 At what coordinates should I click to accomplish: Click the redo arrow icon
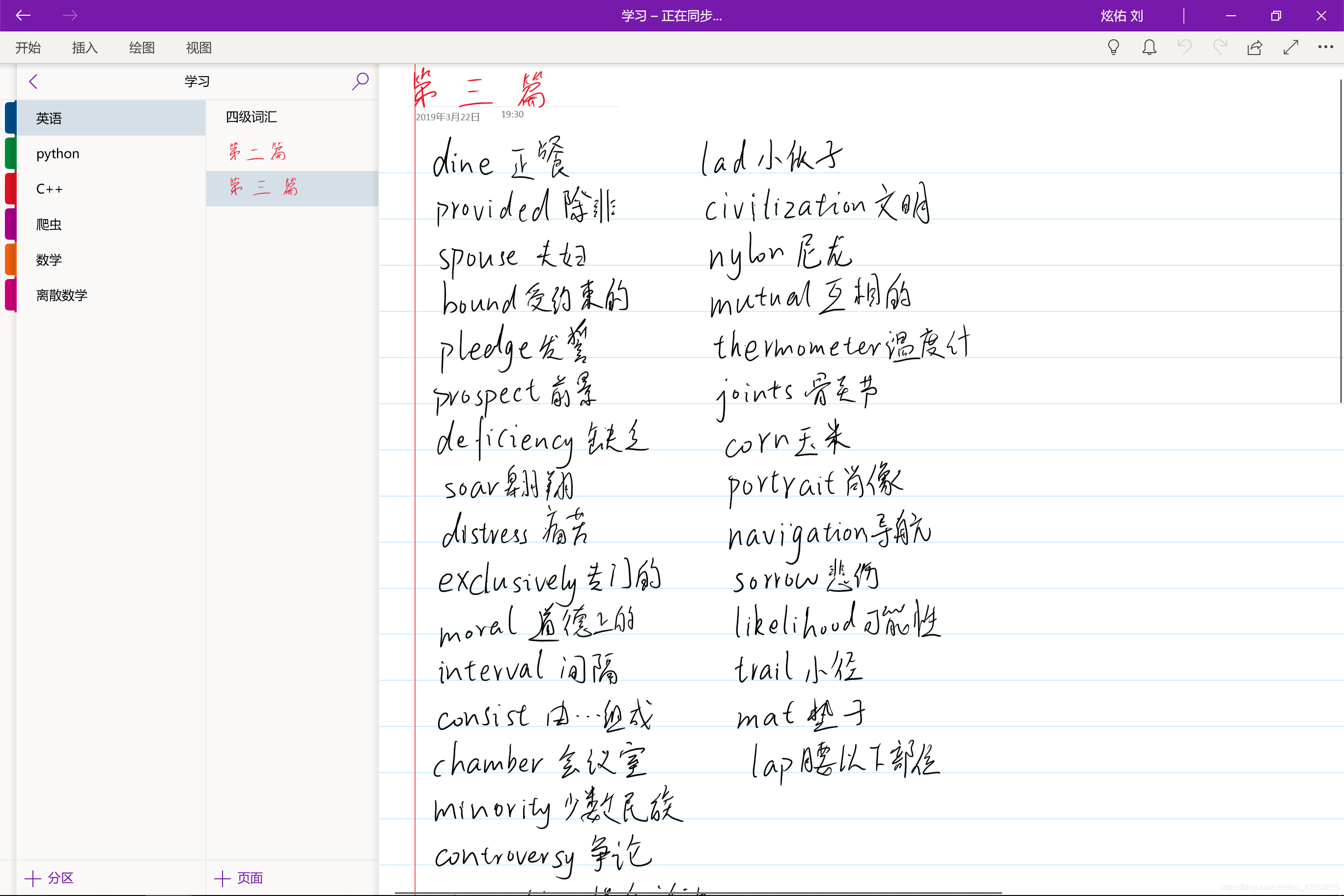(x=1219, y=48)
